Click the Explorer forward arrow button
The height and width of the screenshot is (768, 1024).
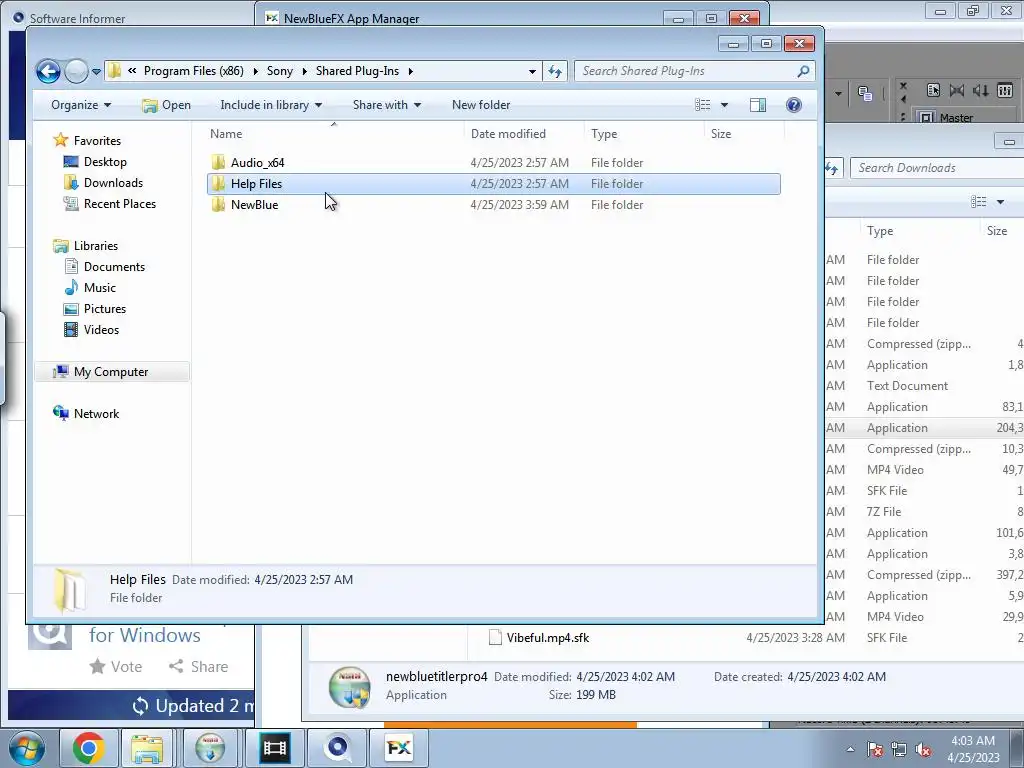coord(76,71)
